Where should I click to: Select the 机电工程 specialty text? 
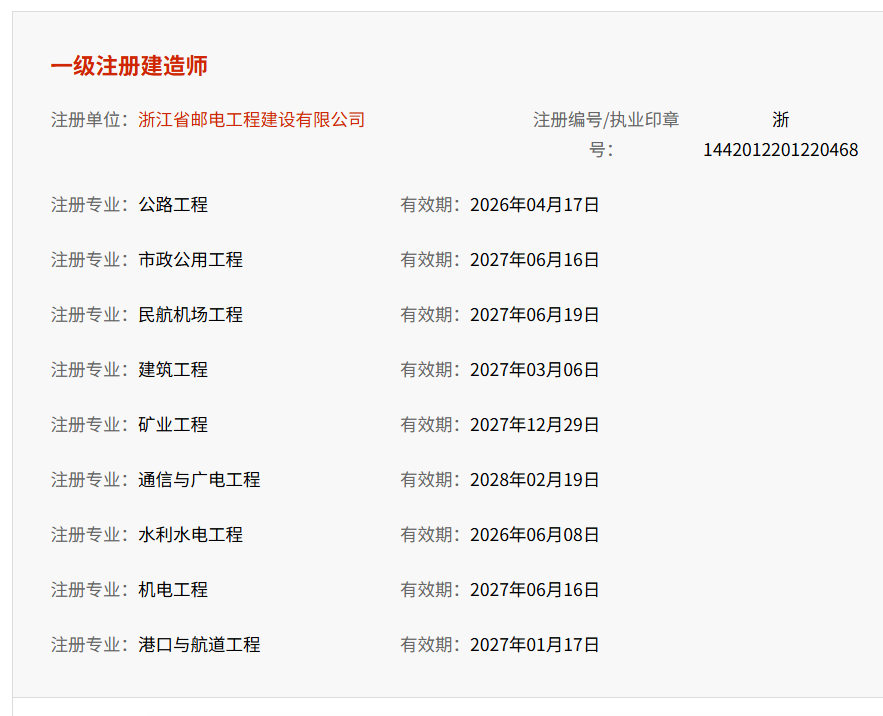click(x=173, y=590)
